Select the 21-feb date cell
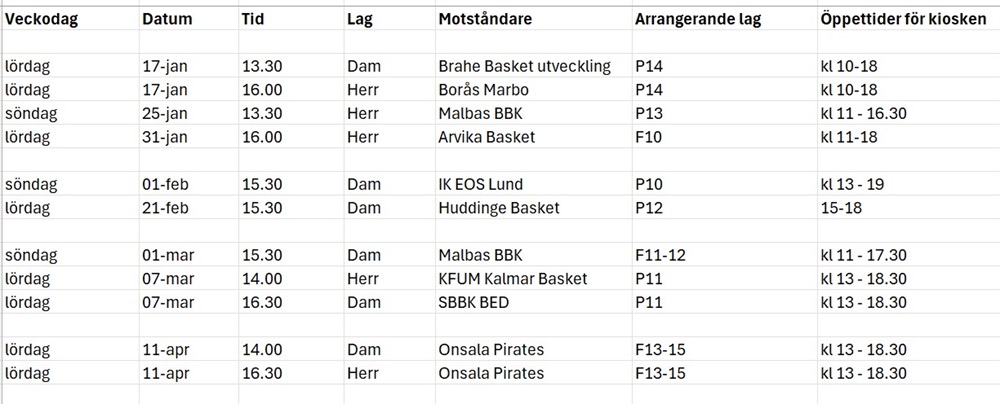This screenshot has width=1000, height=404. tap(165, 208)
